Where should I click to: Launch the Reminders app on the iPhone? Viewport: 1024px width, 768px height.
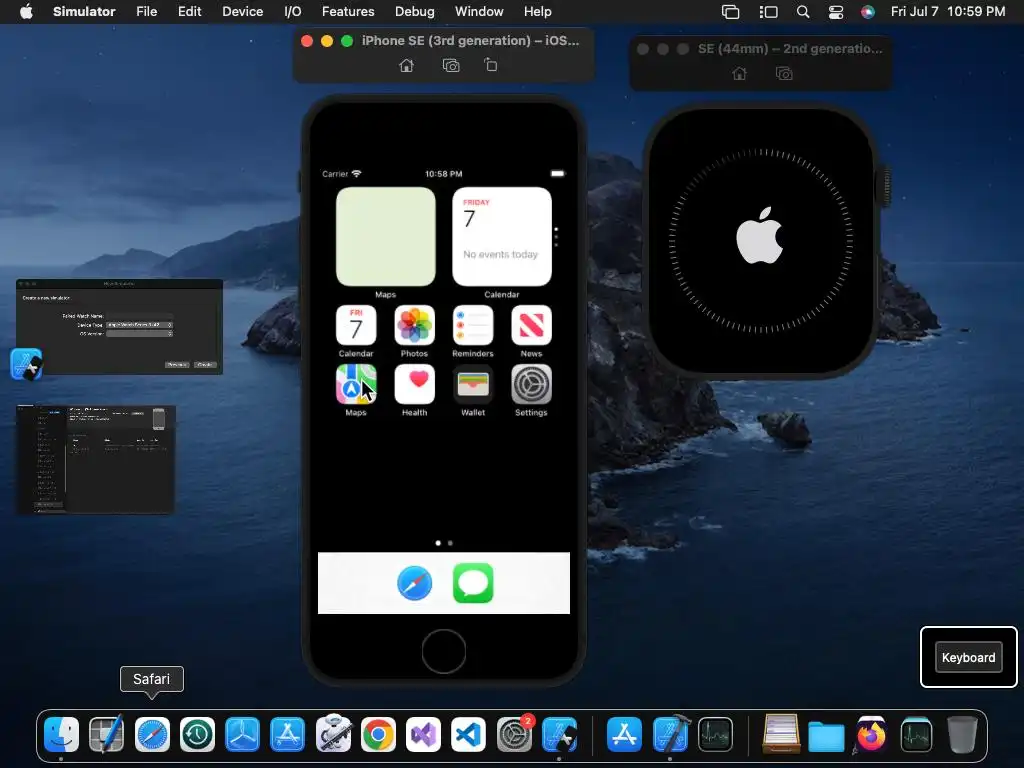point(473,325)
